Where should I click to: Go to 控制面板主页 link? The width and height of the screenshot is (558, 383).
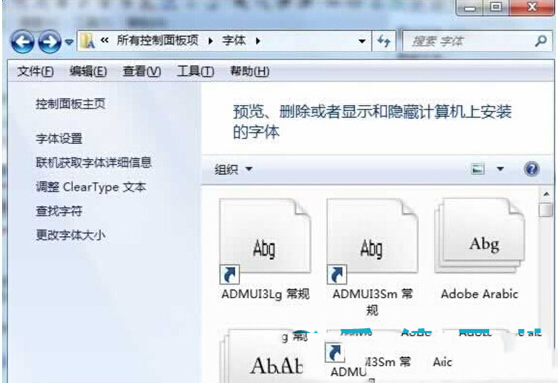[70, 104]
